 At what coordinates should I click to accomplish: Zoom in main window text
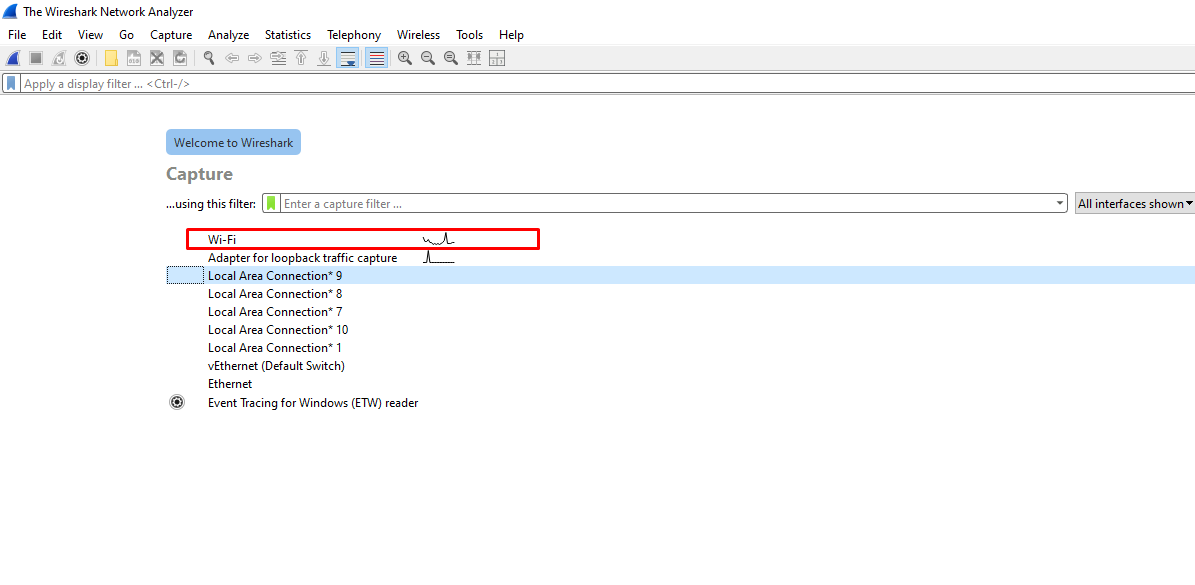405,58
